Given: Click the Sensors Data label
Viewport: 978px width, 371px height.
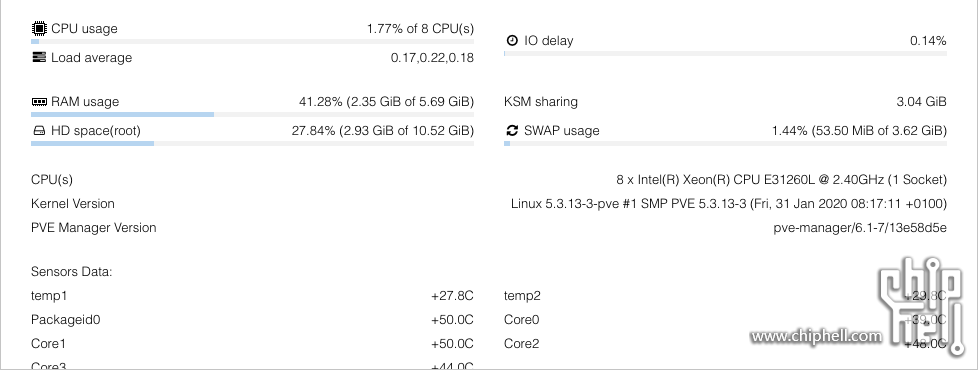Looking at the screenshot, I should (72, 272).
